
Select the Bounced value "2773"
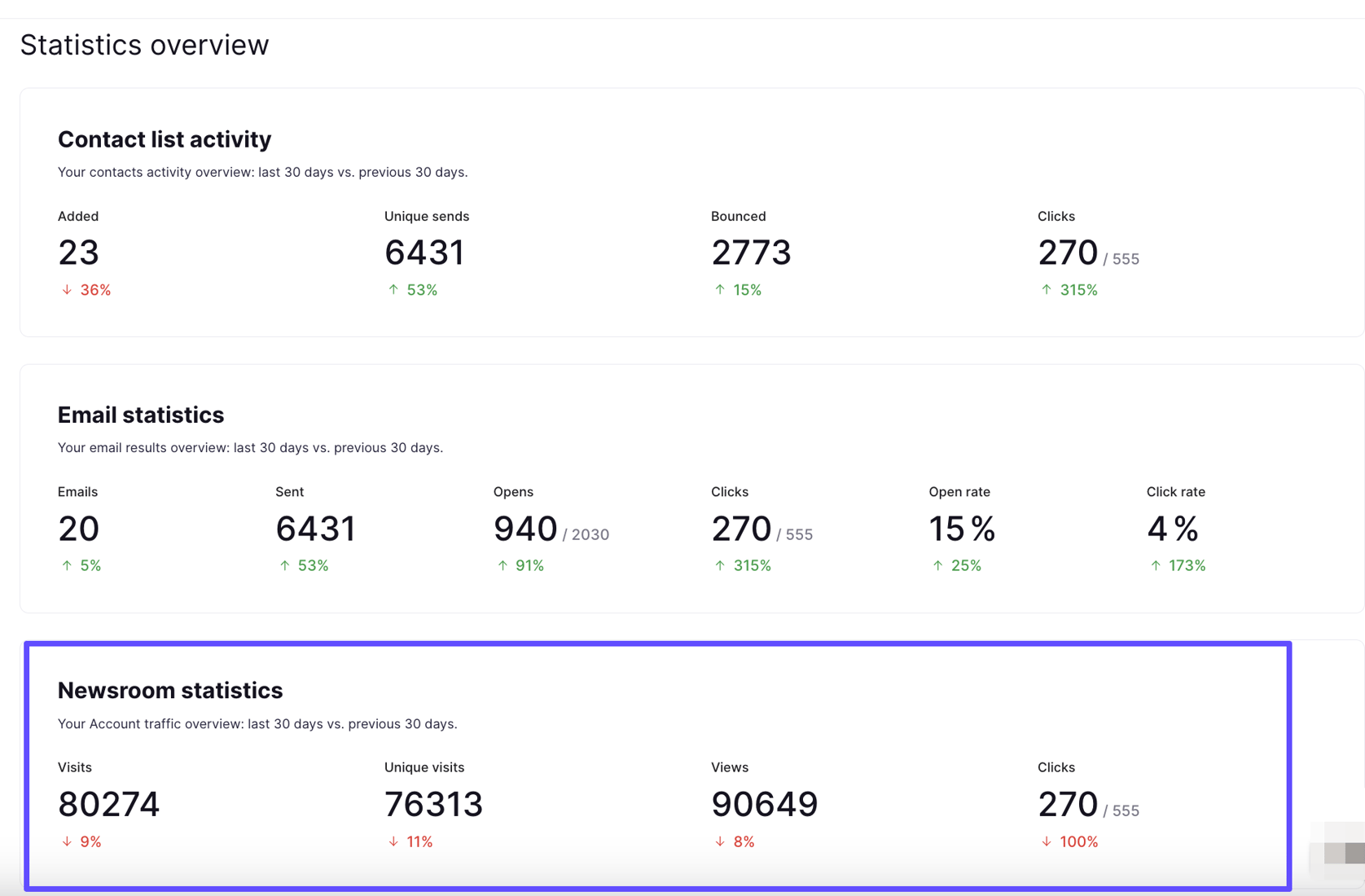(751, 253)
